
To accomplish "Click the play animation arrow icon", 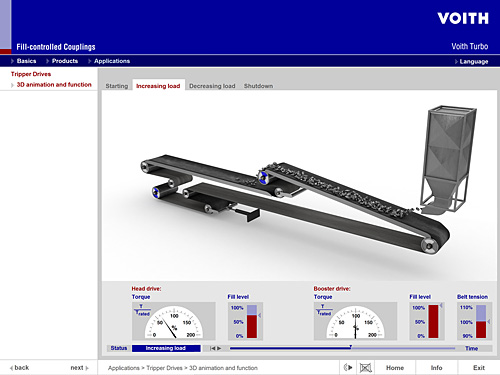I will 219,348.
